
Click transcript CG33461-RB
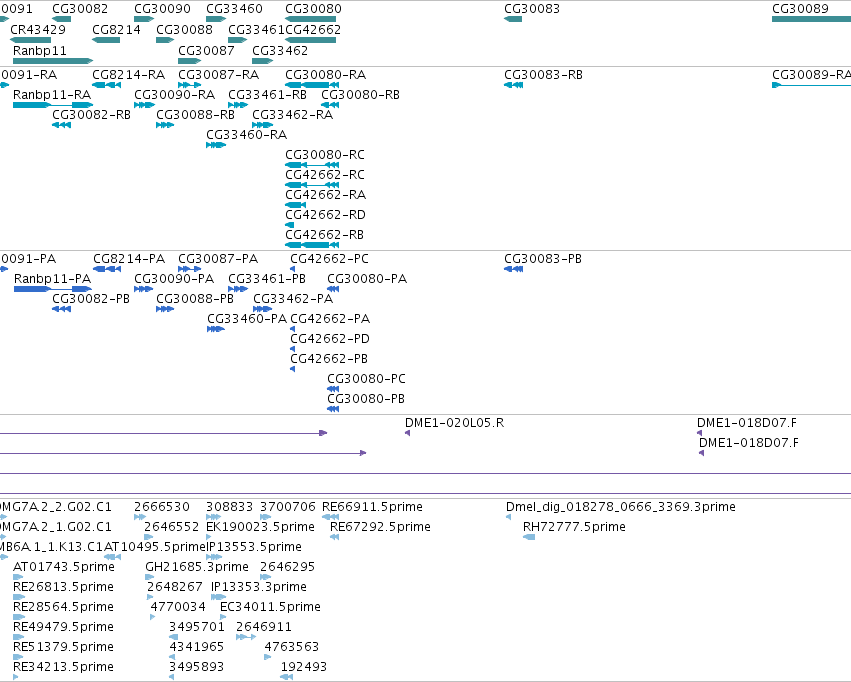(268, 94)
